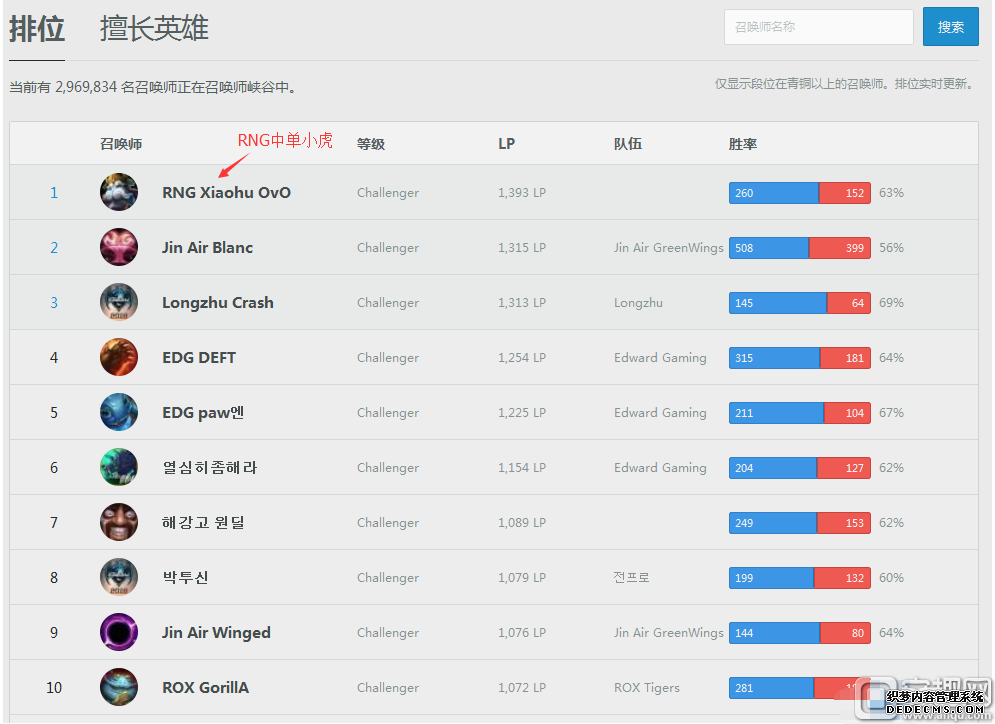The image size is (995, 724).
Task: Click the ROX Tigers team name
Action: pyautogui.click(x=647, y=687)
